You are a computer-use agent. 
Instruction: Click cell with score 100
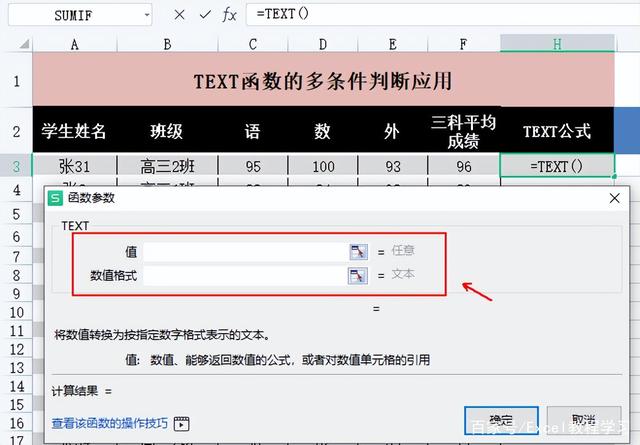pos(323,166)
